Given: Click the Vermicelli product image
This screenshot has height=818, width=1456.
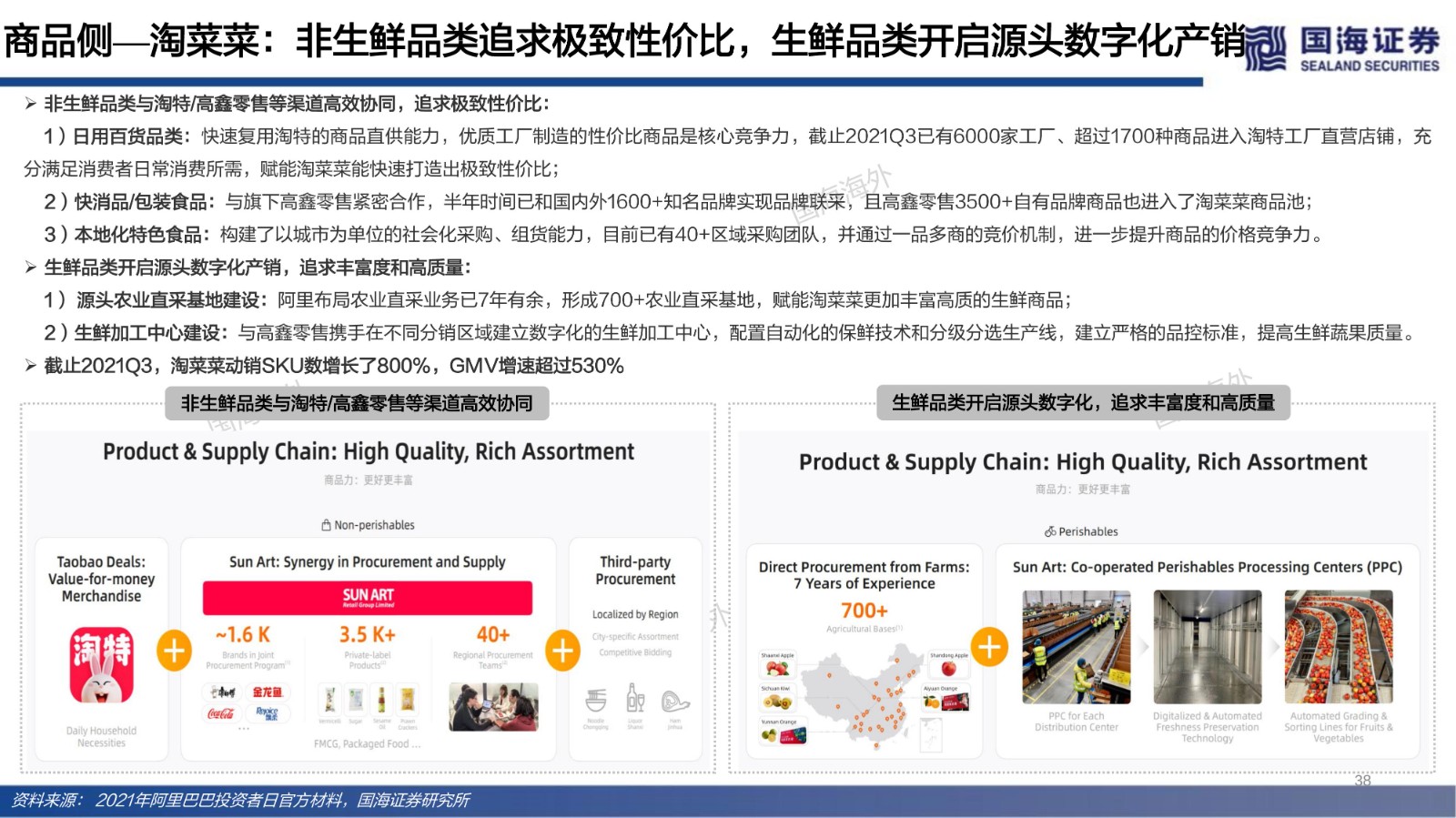Looking at the screenshot, I should click(329, 699).
